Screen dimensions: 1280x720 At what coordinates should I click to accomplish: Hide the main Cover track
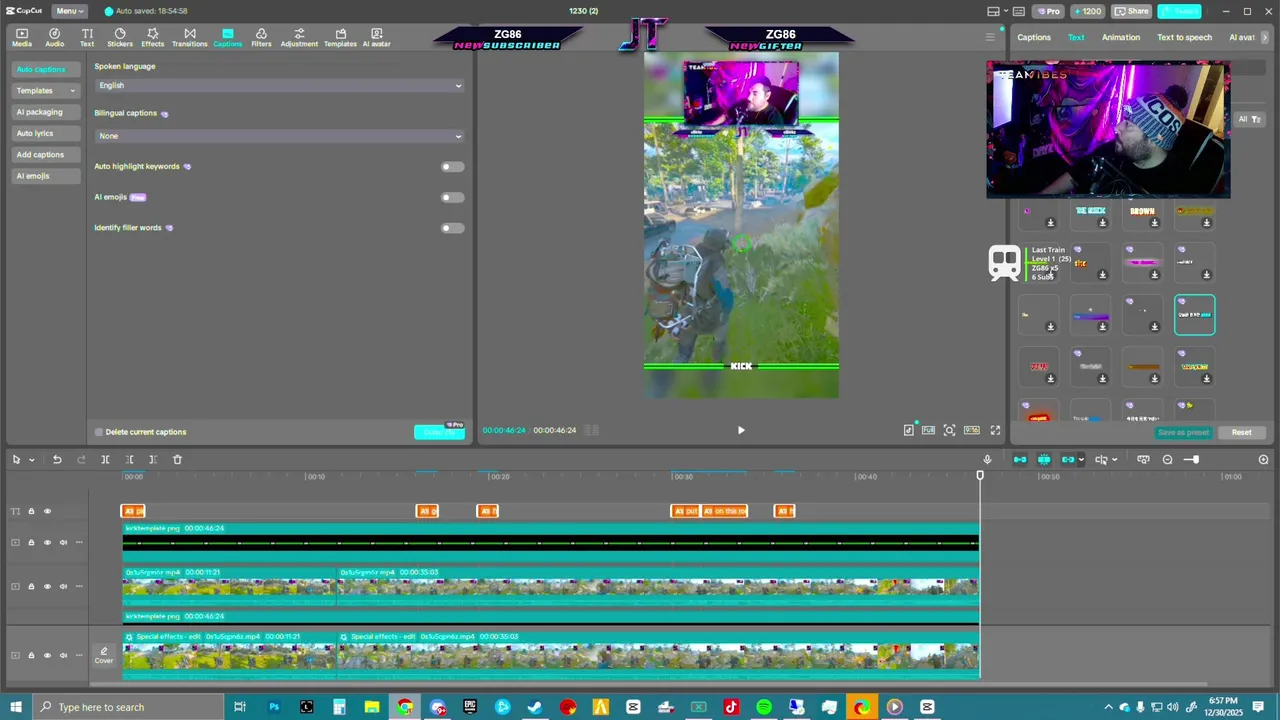pos(47,655)
